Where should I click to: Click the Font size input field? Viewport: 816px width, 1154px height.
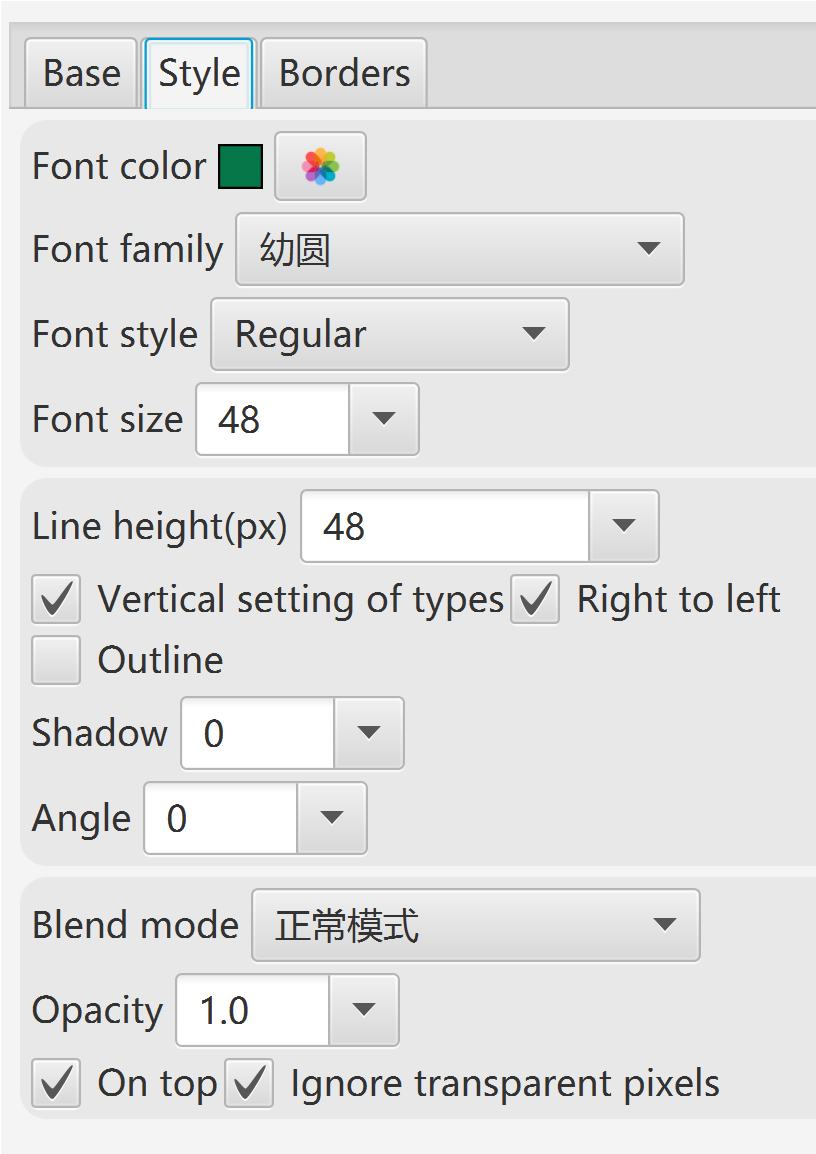coord(272,419)
